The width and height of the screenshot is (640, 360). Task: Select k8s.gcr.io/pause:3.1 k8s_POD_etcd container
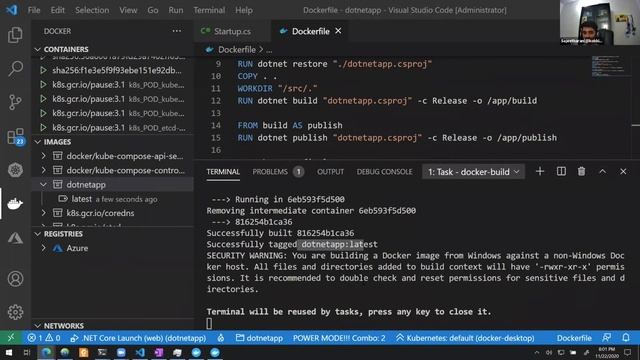112,128
